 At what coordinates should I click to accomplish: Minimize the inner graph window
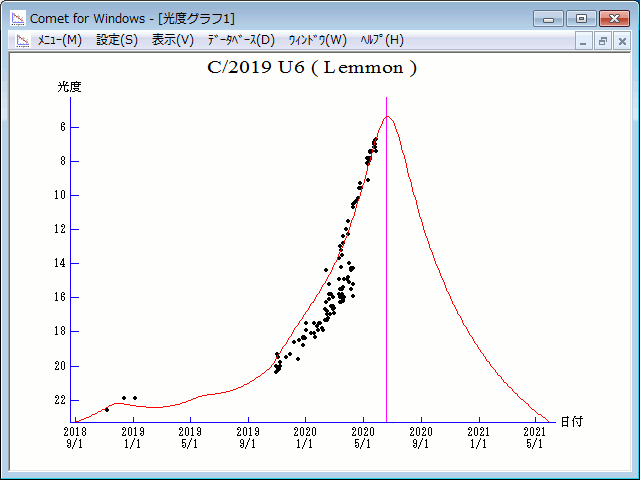pos(585,41)
